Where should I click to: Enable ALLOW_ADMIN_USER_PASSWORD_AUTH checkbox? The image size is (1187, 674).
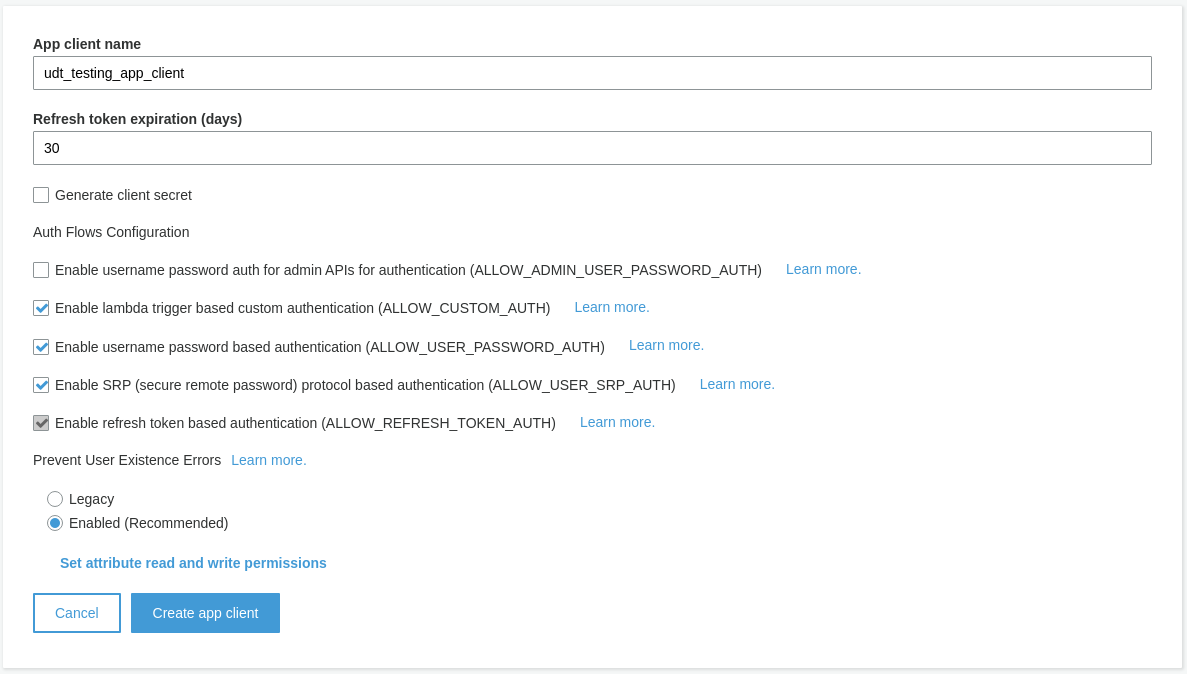point(41,270)
